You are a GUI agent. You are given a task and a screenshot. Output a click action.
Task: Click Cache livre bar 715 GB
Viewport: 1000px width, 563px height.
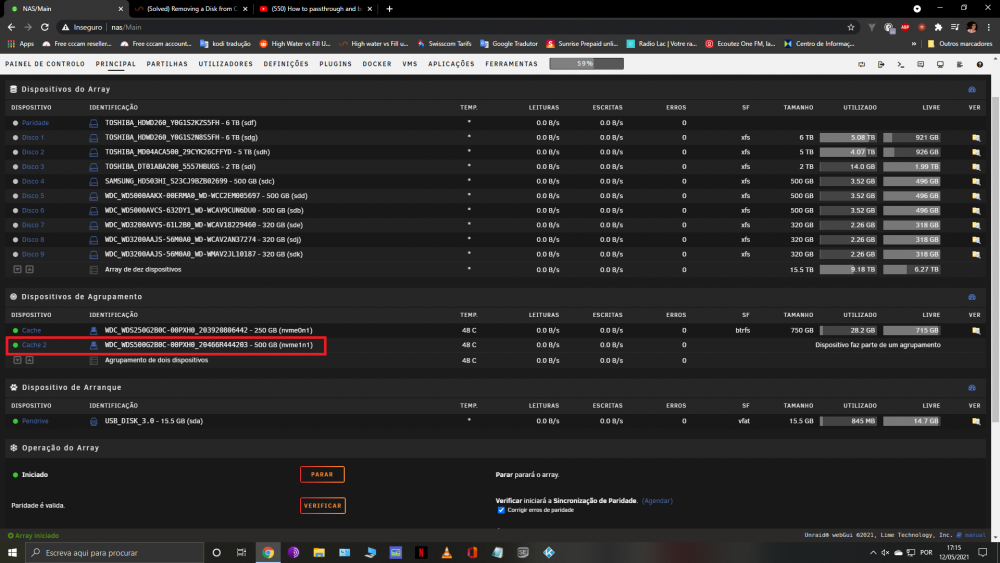(912, 331)
